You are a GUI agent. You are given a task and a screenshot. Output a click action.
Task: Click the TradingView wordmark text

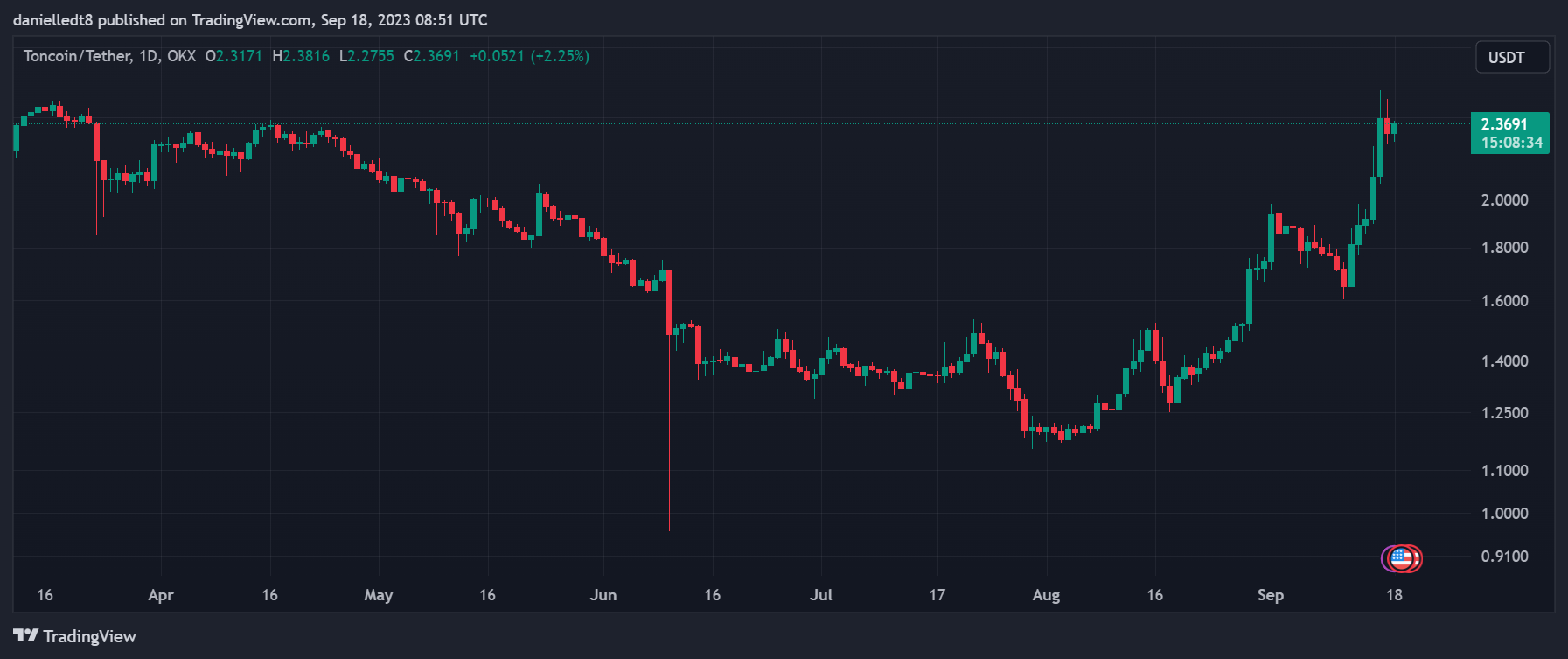coord(90,636)
